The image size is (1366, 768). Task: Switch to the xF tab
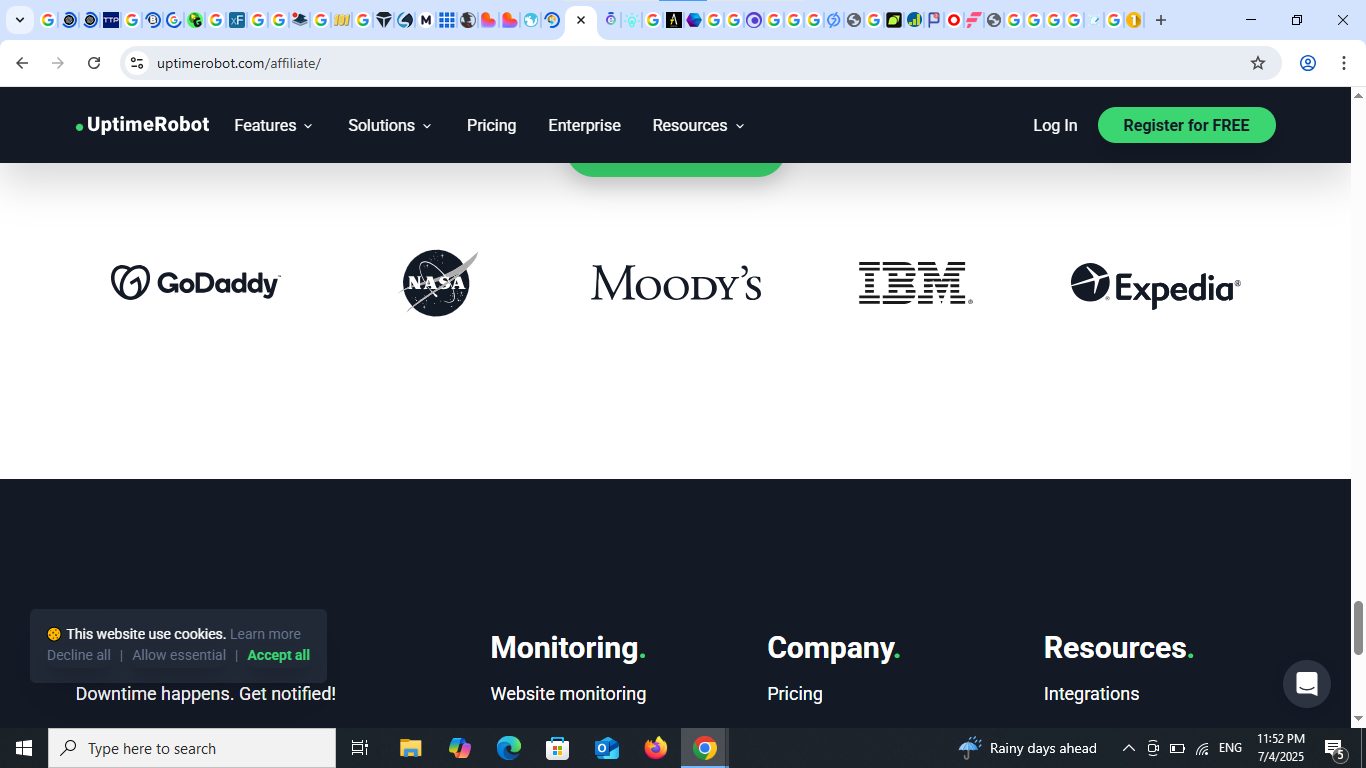pyautogui.click(x=237, y=20)
